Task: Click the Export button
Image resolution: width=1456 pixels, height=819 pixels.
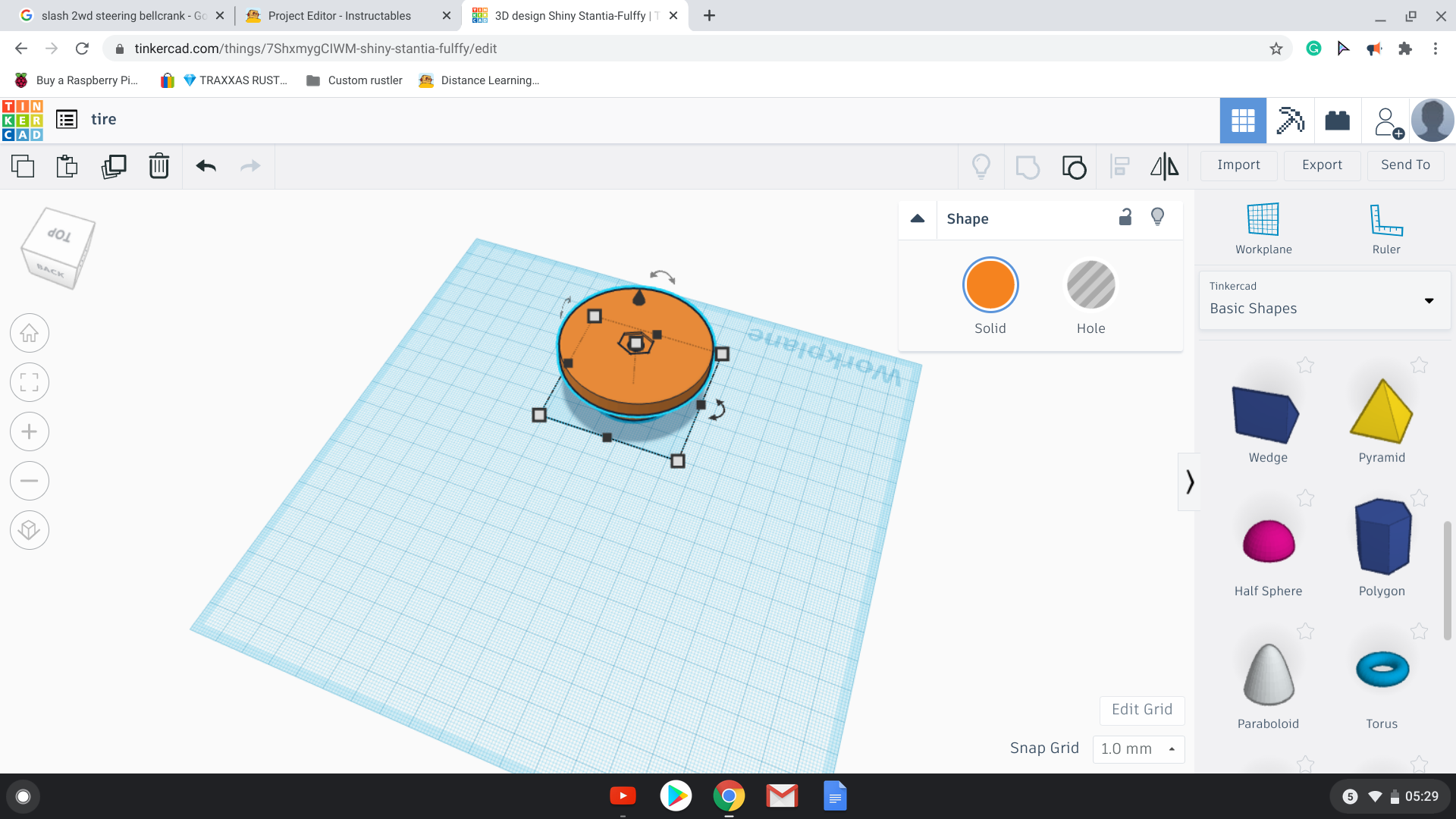Action: pyautogui.click(x=1321, y=164)
